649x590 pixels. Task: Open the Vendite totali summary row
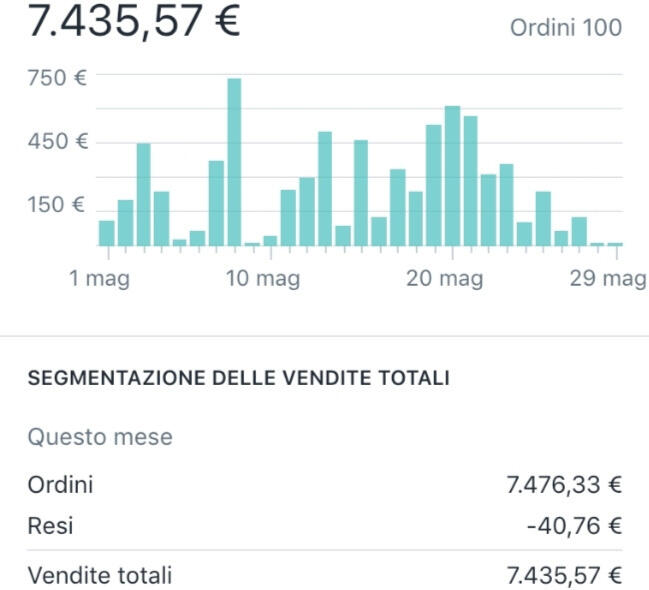point(324,576)
